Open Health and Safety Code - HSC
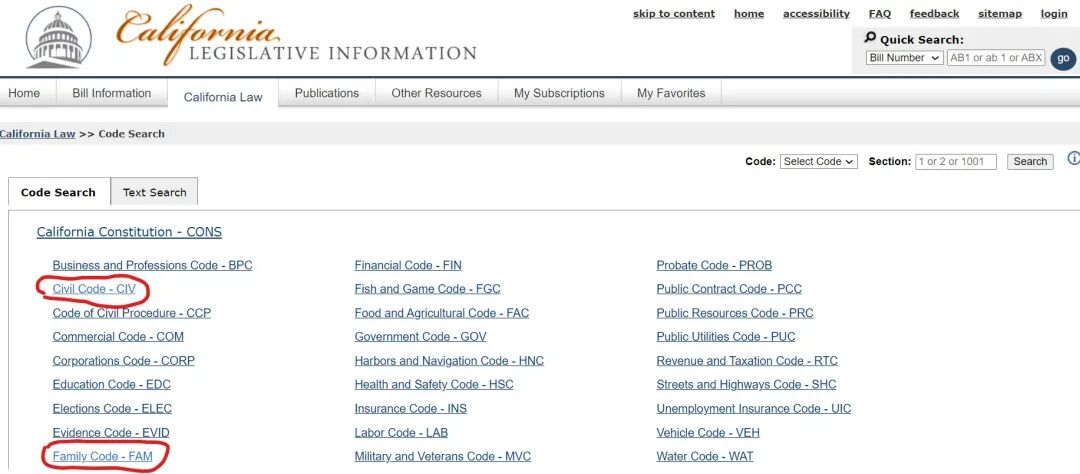Screen dimensions: 1080x474 pyautogui.click(x=434, y=384)
